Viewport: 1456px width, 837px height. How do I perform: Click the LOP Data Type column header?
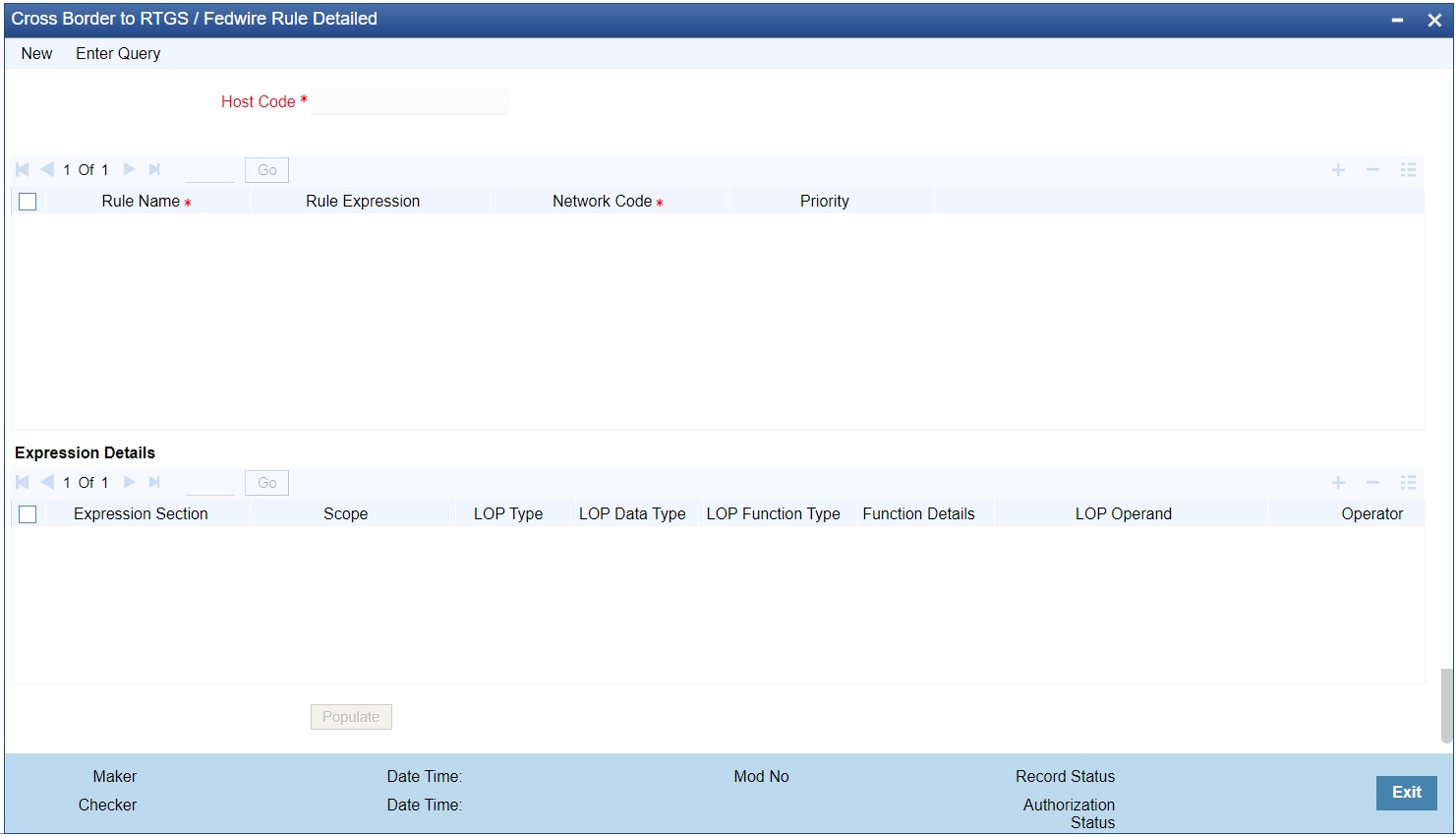[x=632, y=513]
